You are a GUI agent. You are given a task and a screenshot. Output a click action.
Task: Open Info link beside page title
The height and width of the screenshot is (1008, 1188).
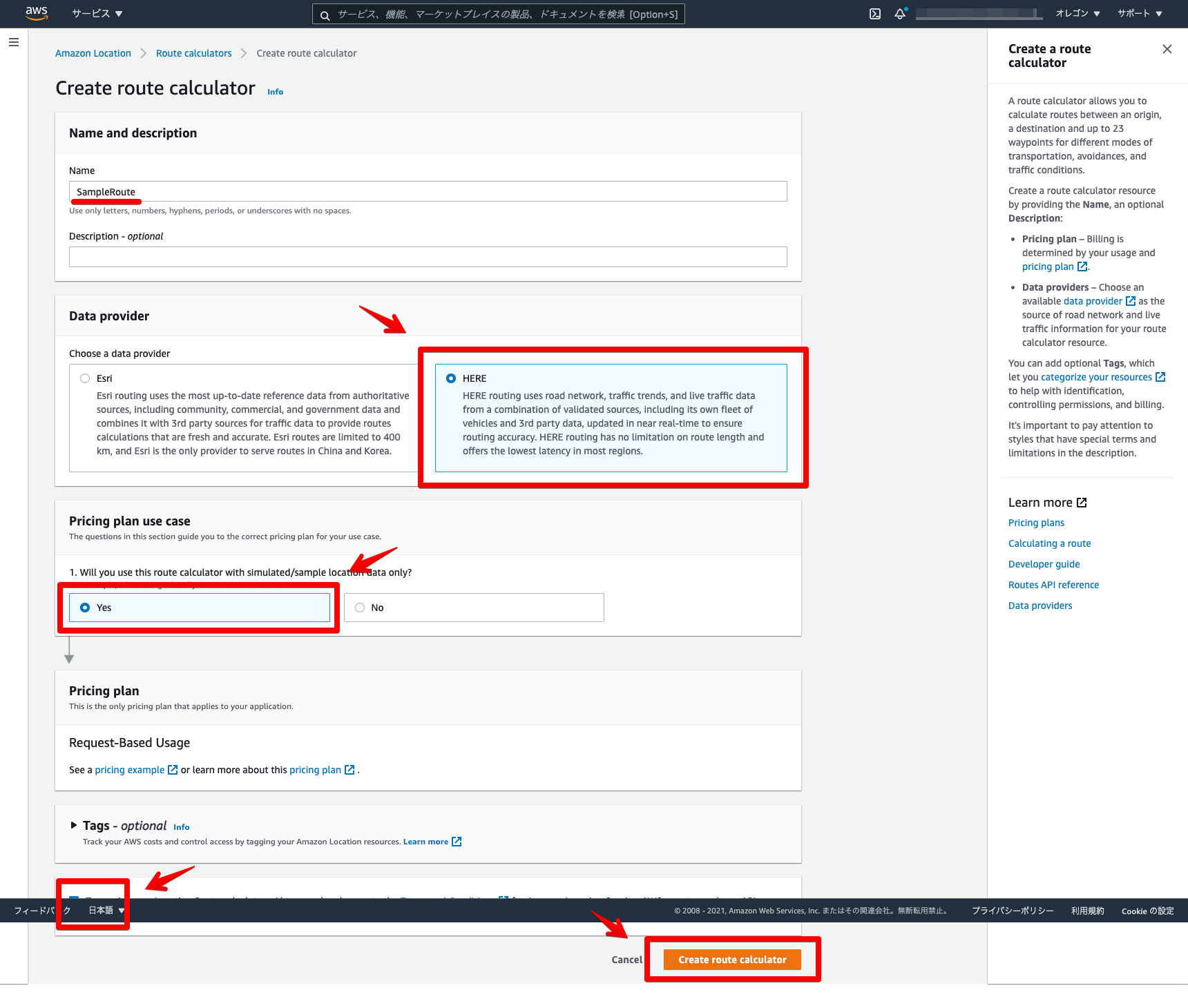(275, 92)
